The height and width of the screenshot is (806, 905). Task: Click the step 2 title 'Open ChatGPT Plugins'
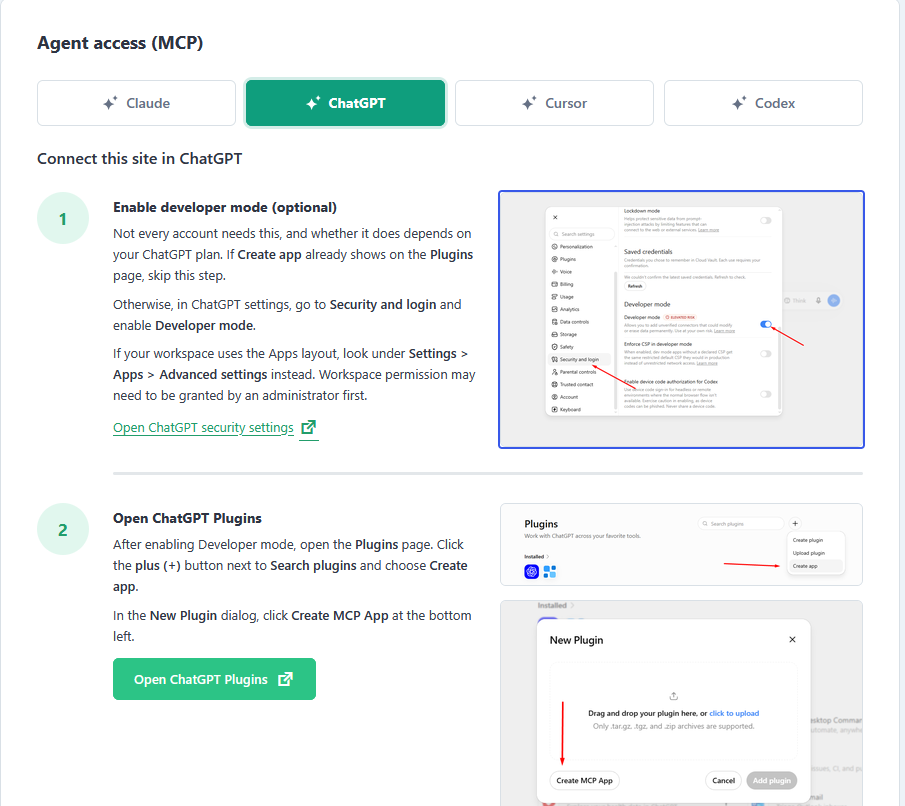[x=187, y=518]
